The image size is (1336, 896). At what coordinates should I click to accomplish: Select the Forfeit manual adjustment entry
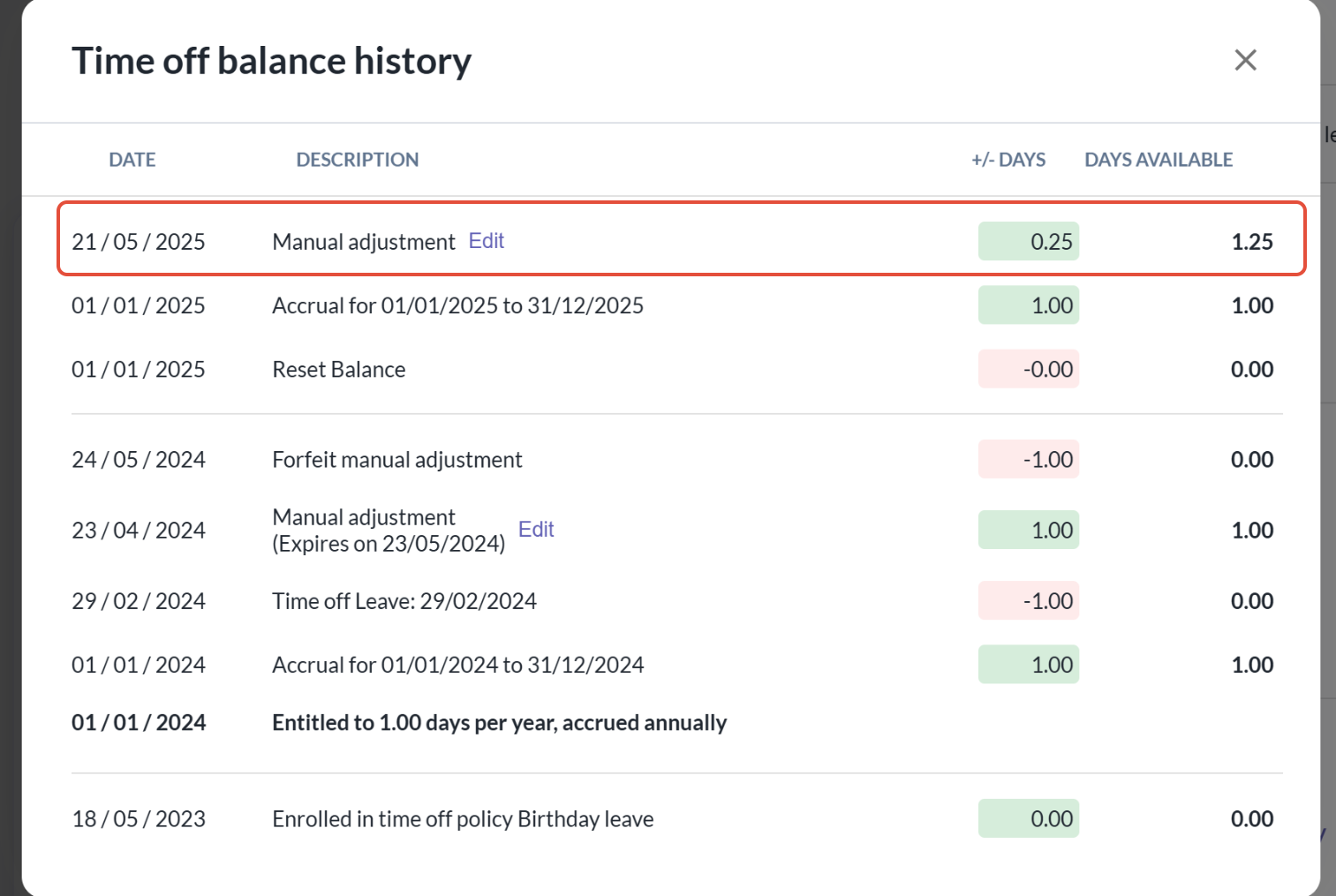coord(397,460)
